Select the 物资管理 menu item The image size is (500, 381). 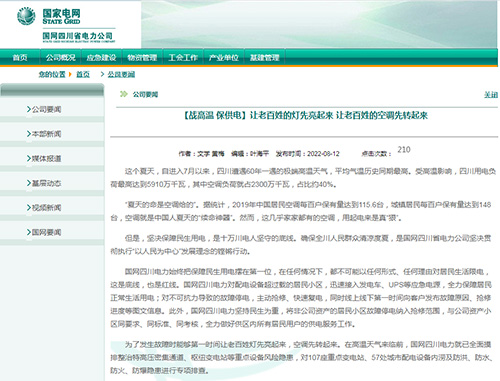[x=142, y=58]
